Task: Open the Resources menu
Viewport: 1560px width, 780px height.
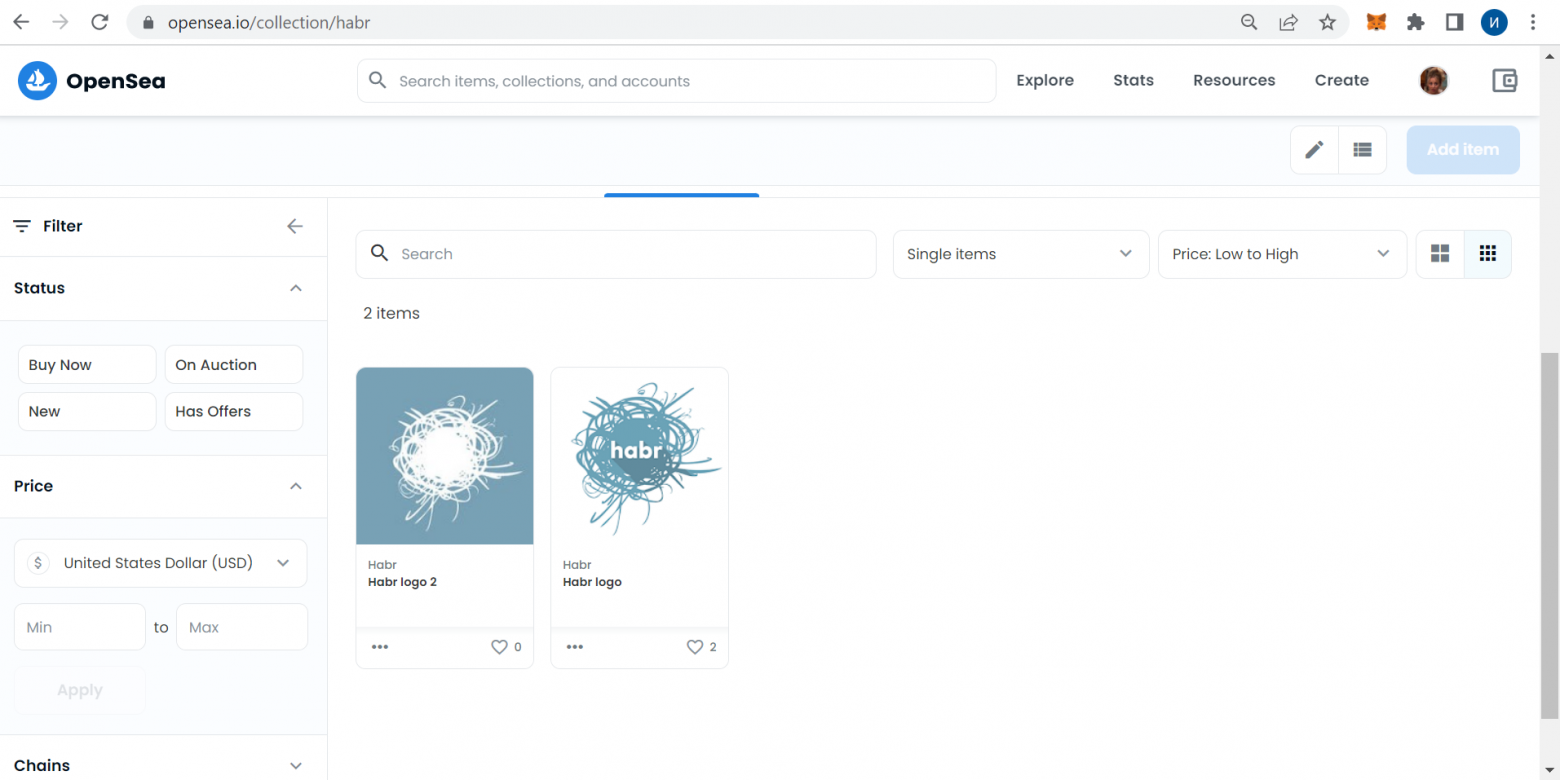Action: (1234, 81)
